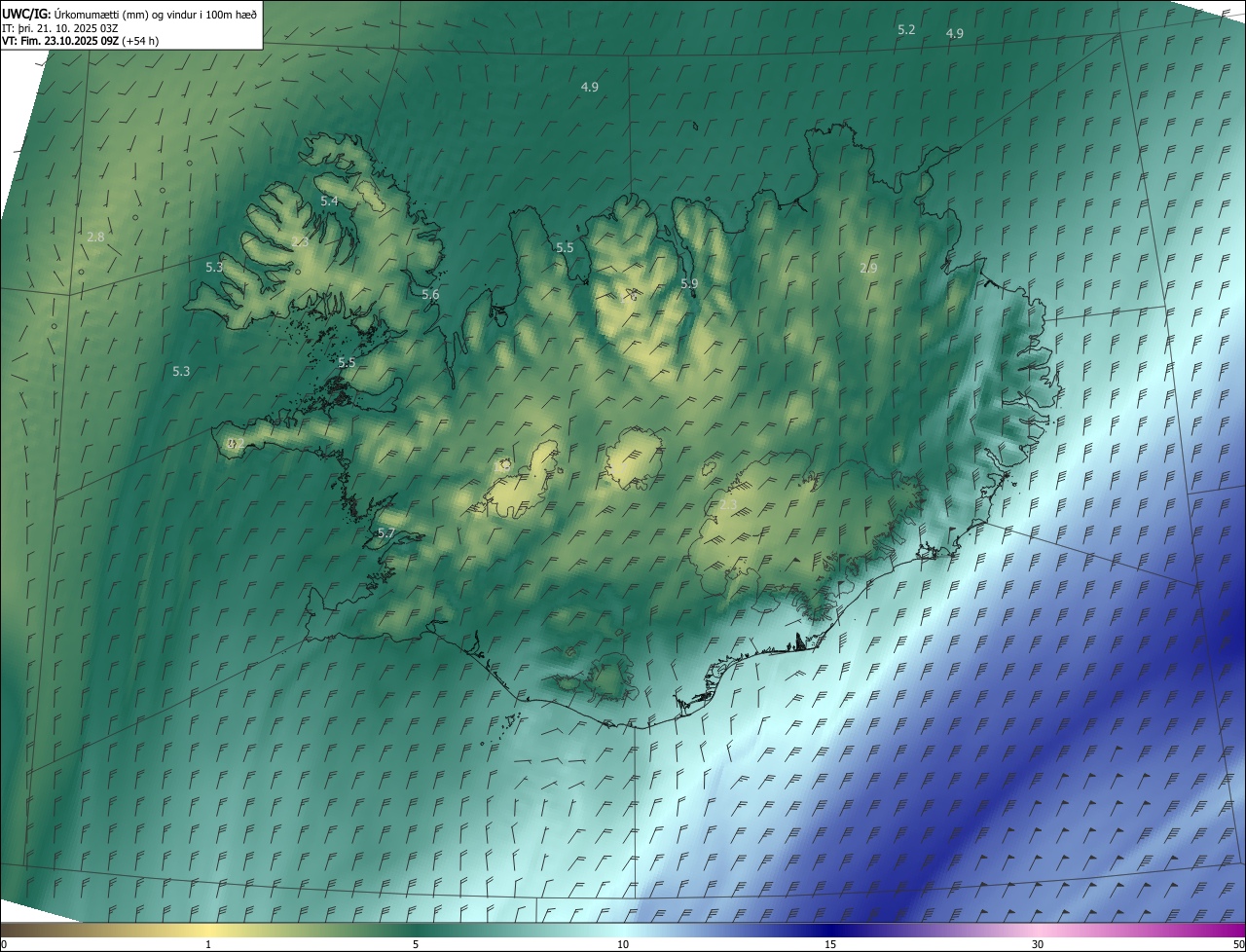Pick the pale yellow colorbar segment near 1
The image size is (1246, 952).
pos(209,930)
